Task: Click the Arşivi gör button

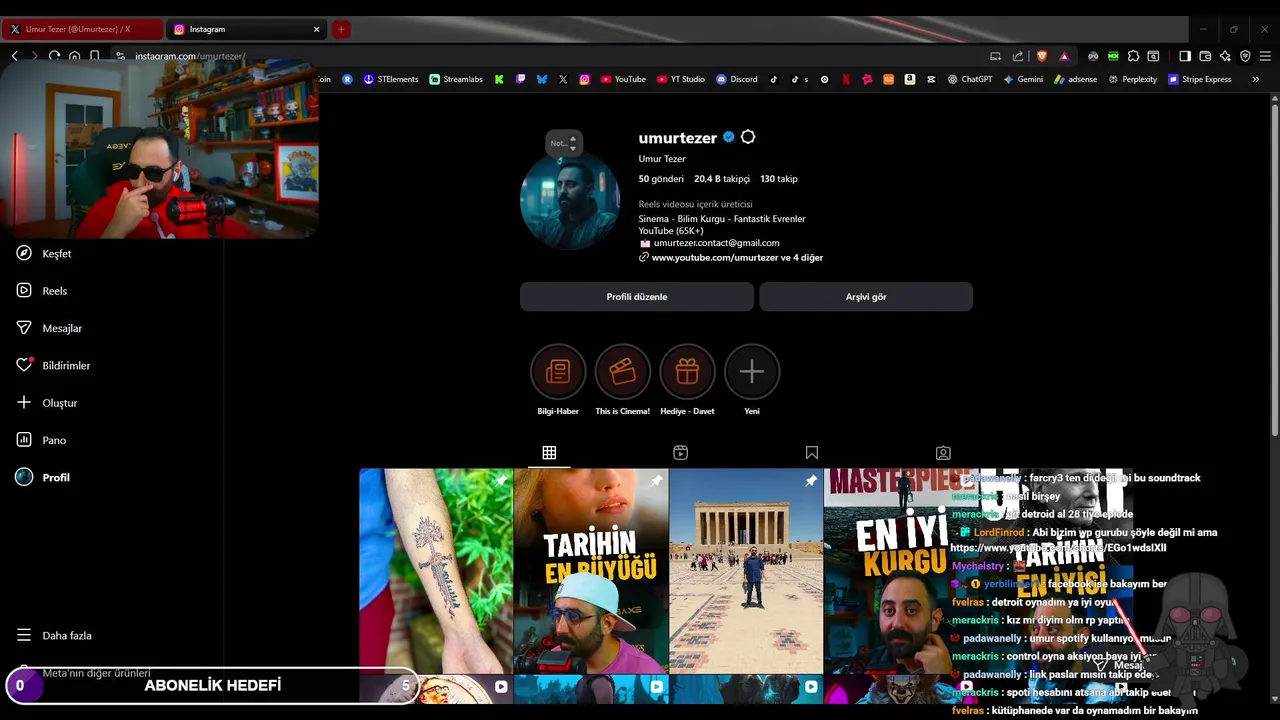Action: 866,297
